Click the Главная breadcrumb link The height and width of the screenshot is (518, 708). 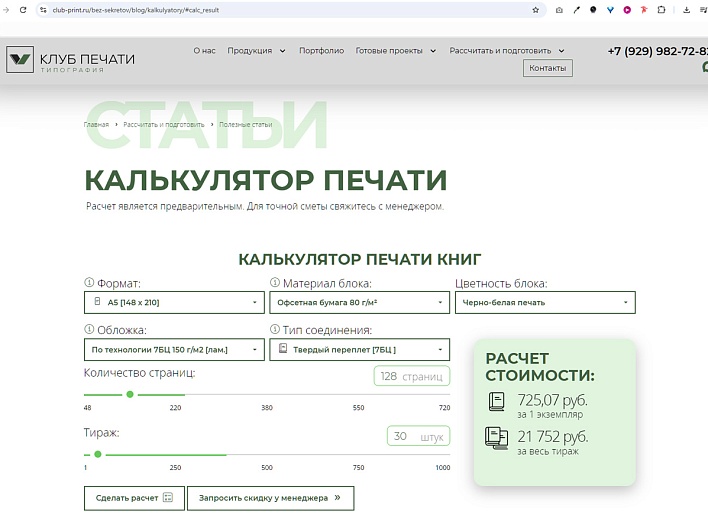click(x=96, y=125)
